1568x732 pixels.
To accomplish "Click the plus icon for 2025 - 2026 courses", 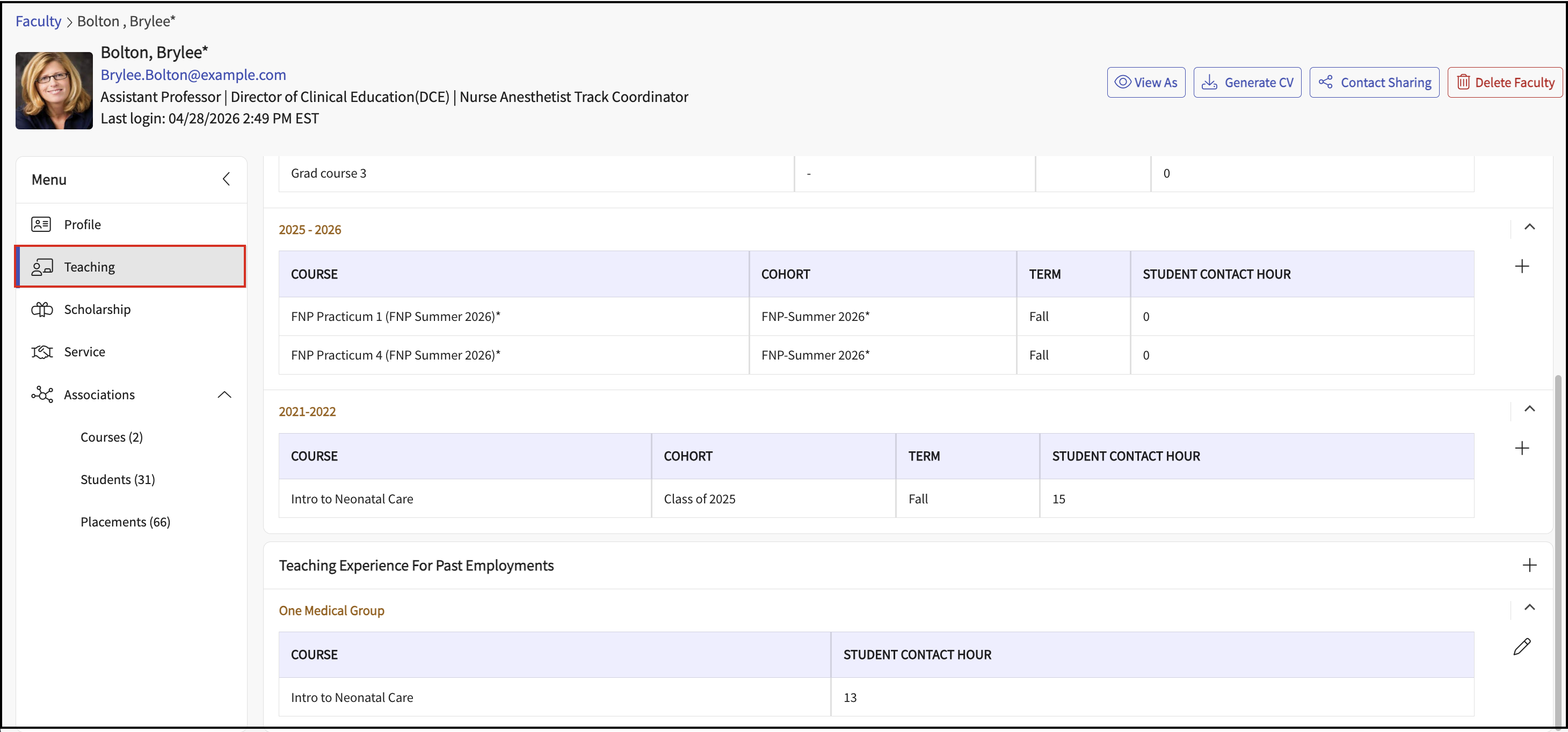I will point(1521,267).
